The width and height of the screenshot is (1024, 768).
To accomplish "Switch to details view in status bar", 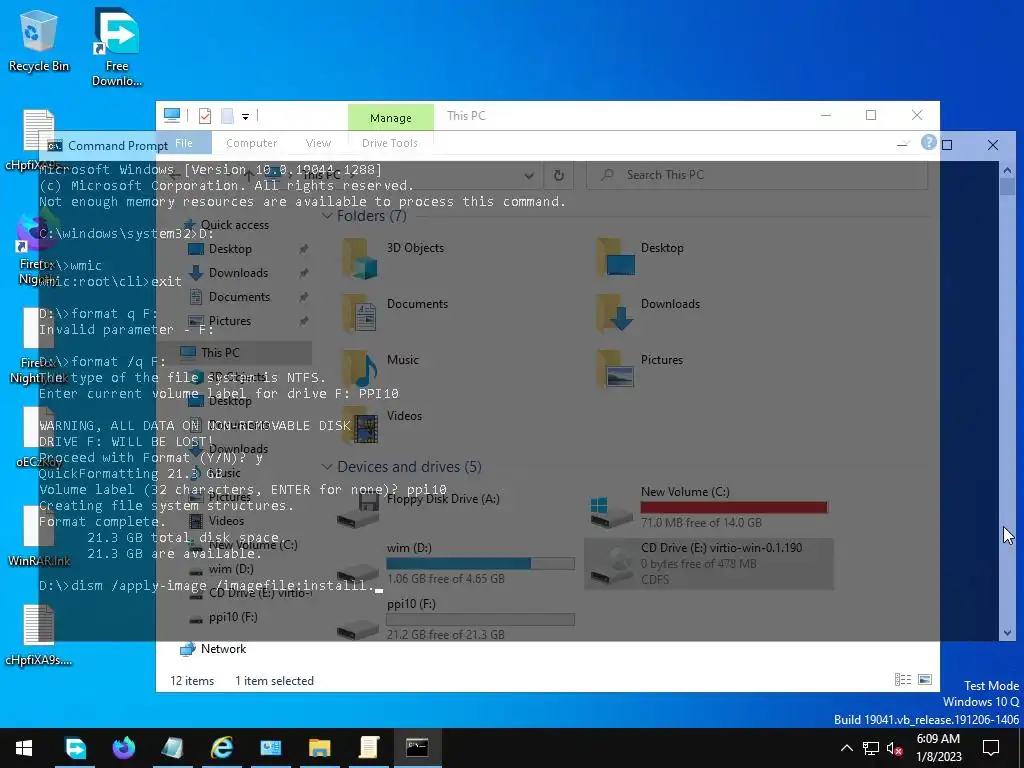I will point(903,680).
